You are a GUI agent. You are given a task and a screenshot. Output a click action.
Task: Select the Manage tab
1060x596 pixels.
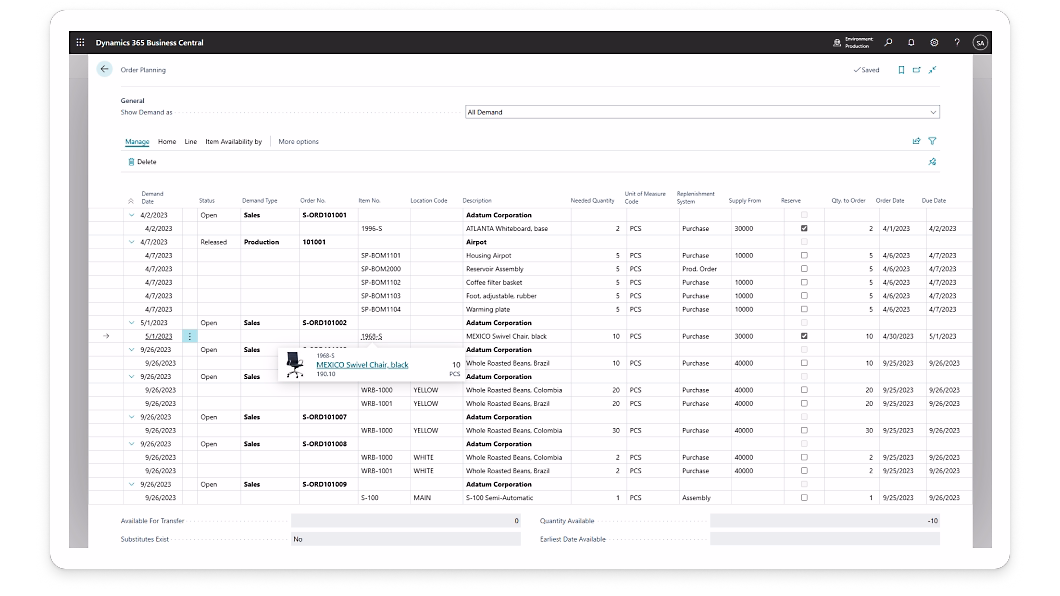(x=137, y=142)
